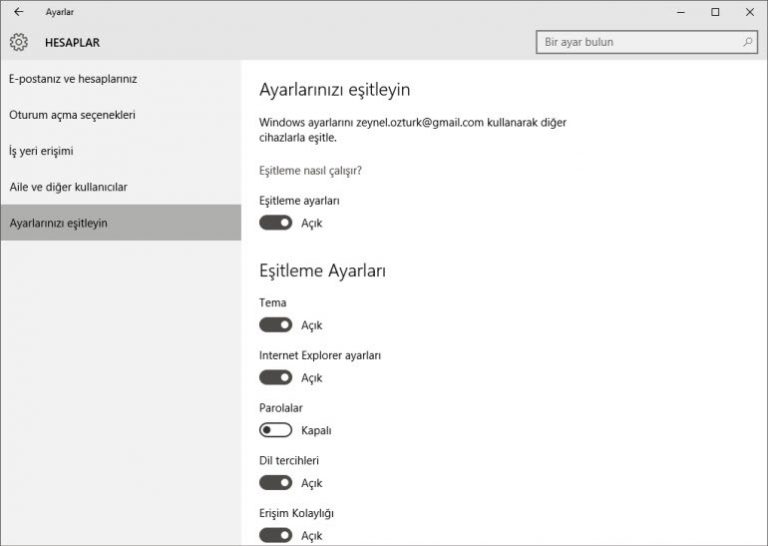Toggle Internet Explorer ayarları sync off
The height and width of the screenshot is (546, 768).
pos(275,378)
